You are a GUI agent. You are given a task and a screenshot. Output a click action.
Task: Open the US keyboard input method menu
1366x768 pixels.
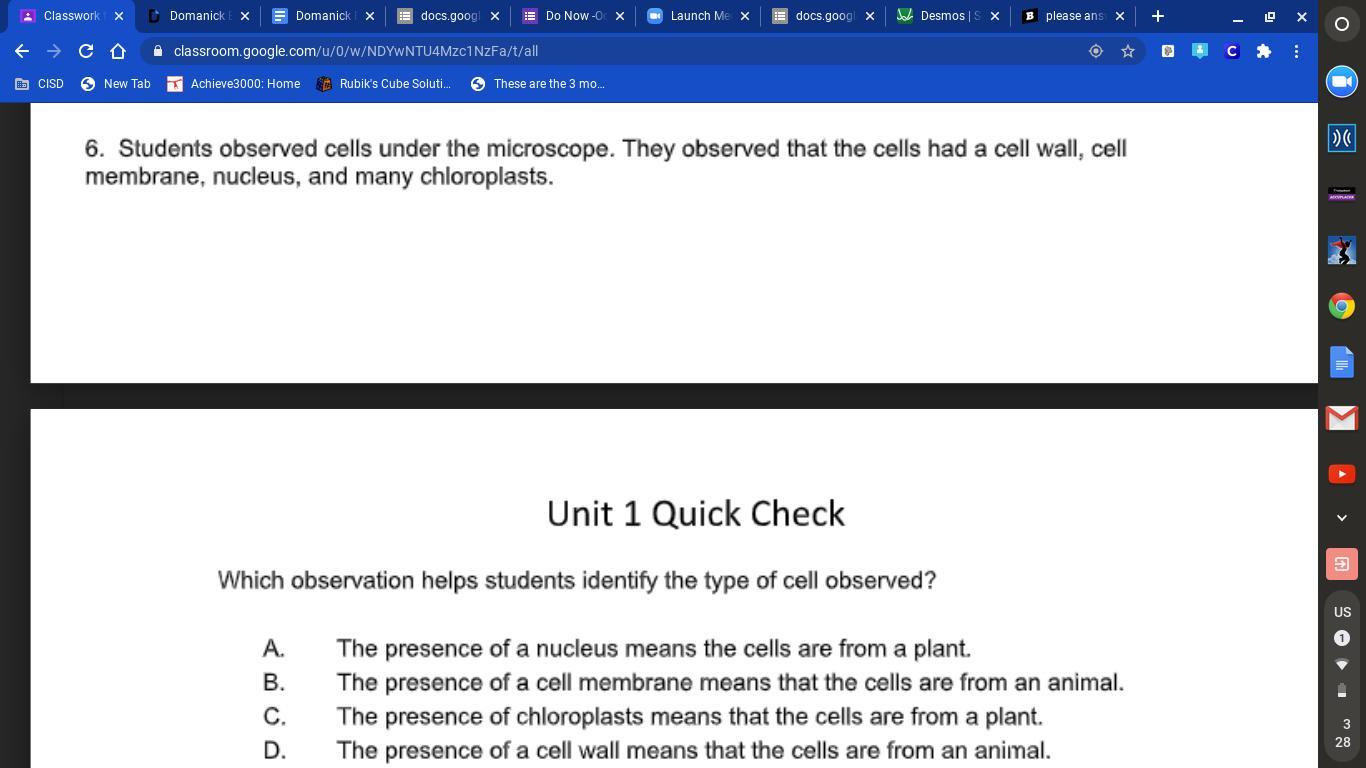tap(1342, 612)
